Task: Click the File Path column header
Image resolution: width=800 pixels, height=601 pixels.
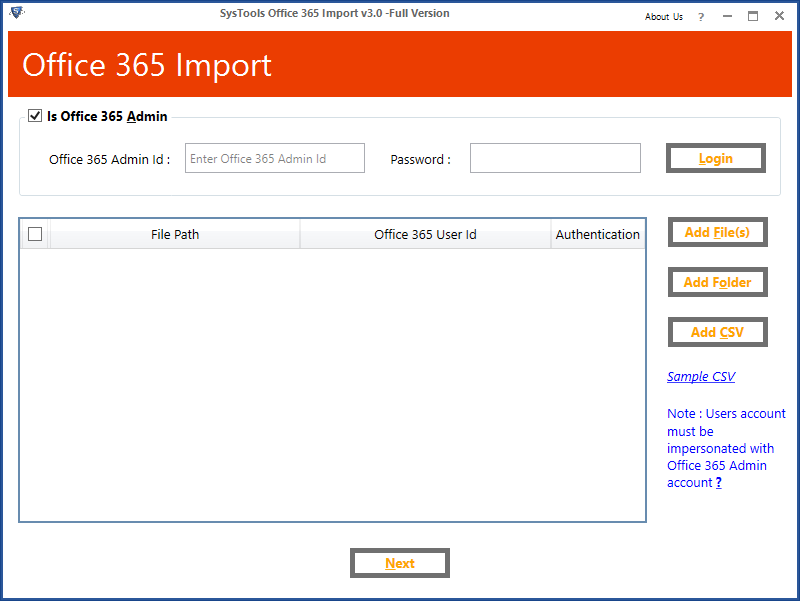Action: click(175, 235)
